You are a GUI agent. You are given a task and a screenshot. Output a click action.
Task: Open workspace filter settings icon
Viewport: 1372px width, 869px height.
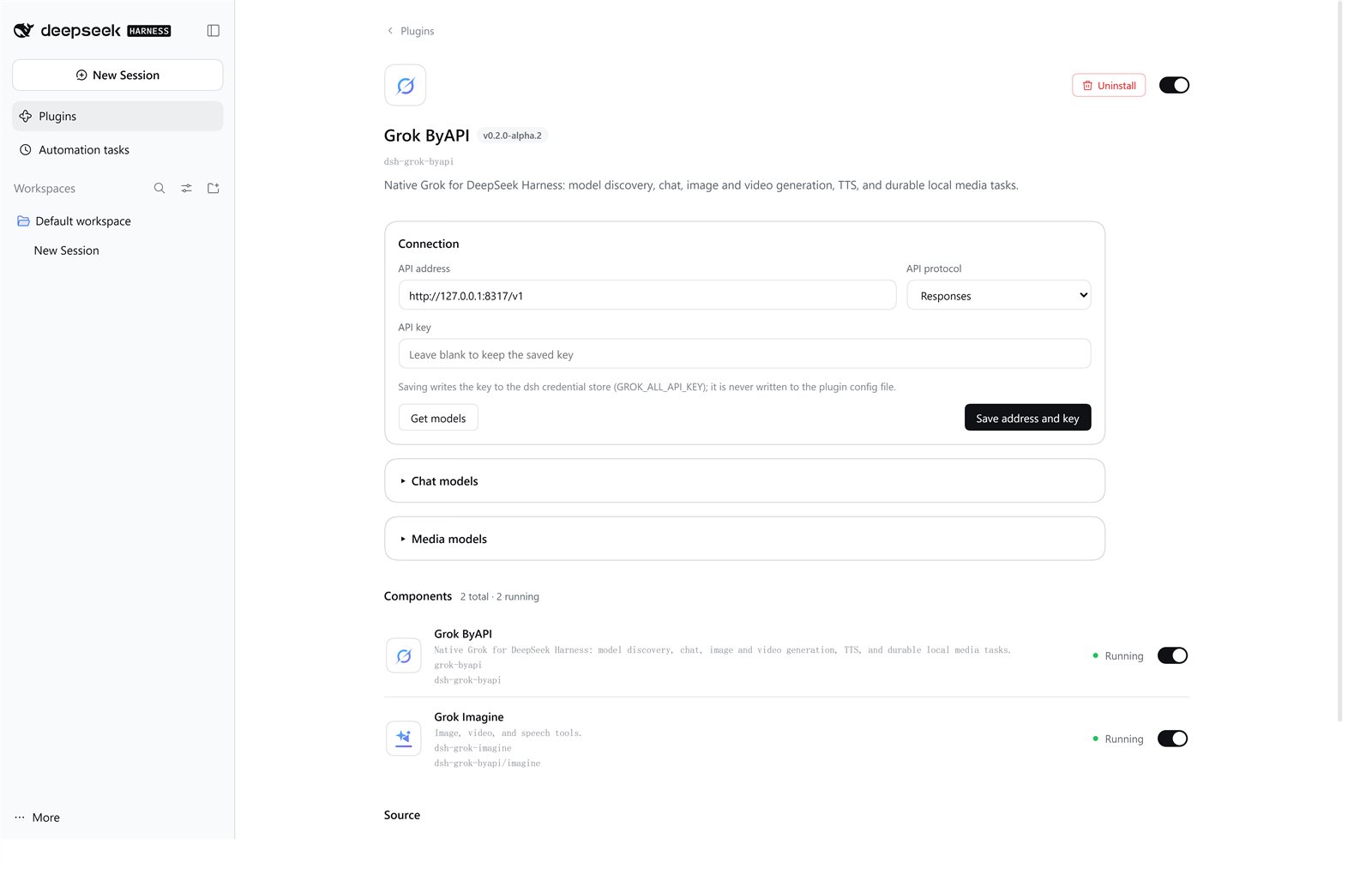(x=186, y=189)
